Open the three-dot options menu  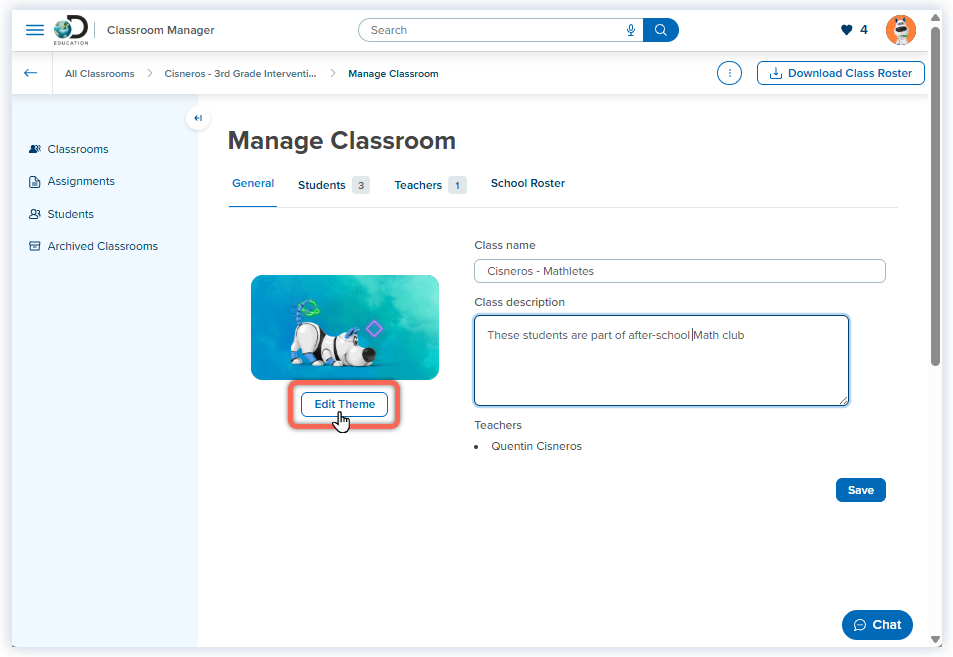[729, 73]
